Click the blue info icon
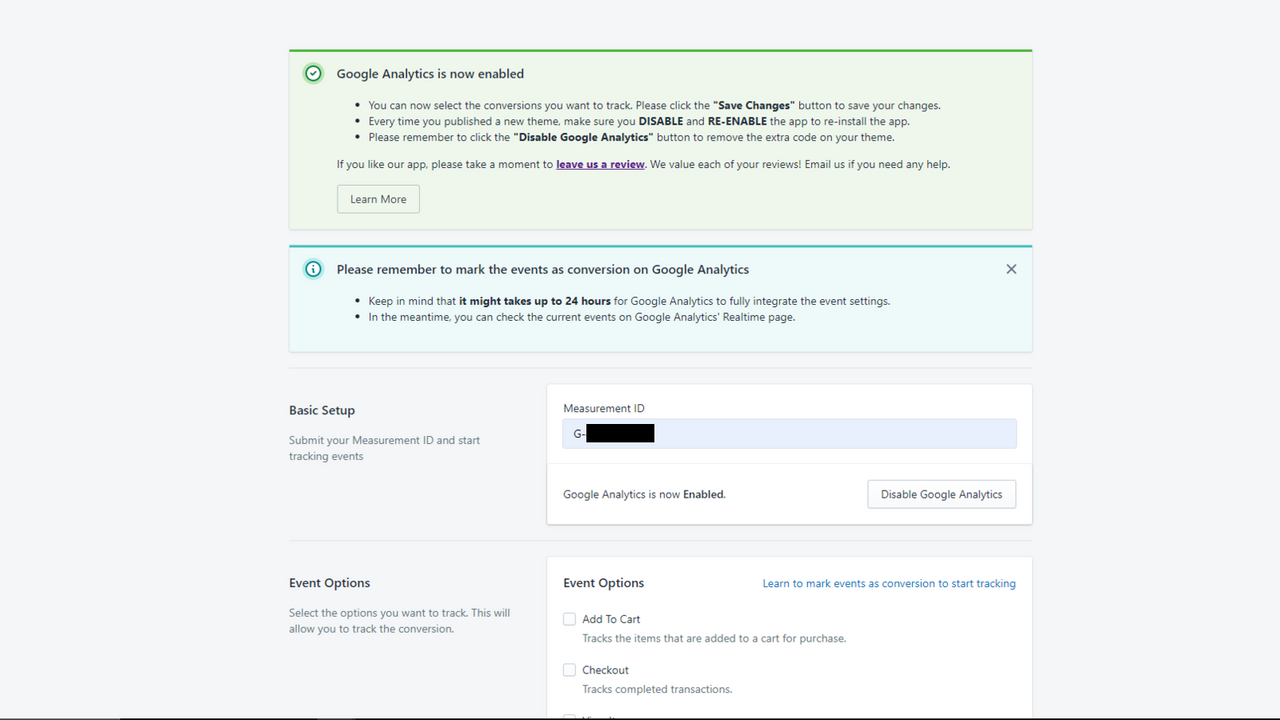Viewport: 1280px width, 720px height. (313, 269)
